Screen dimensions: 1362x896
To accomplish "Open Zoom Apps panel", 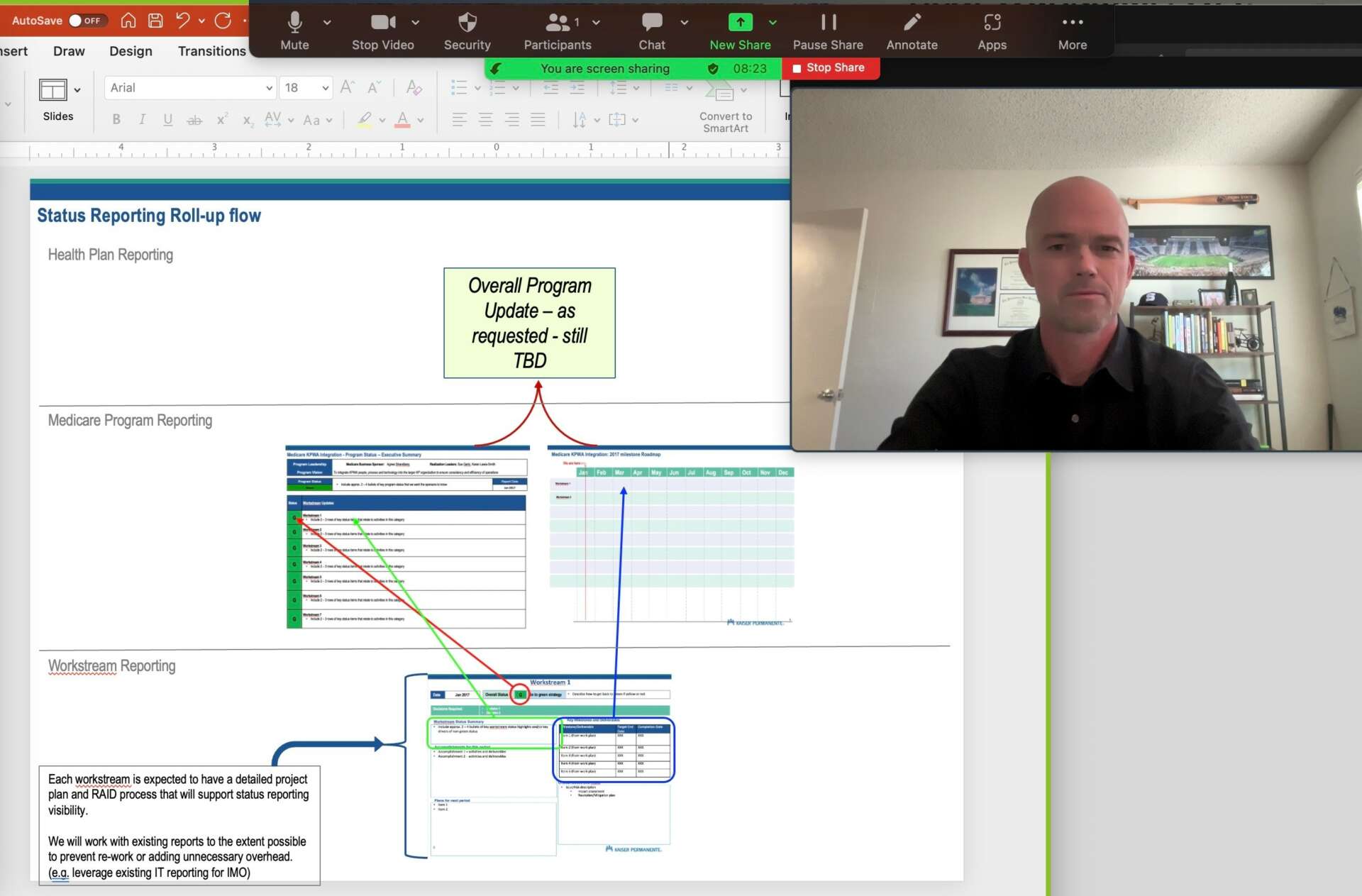I will pos(992,23).
